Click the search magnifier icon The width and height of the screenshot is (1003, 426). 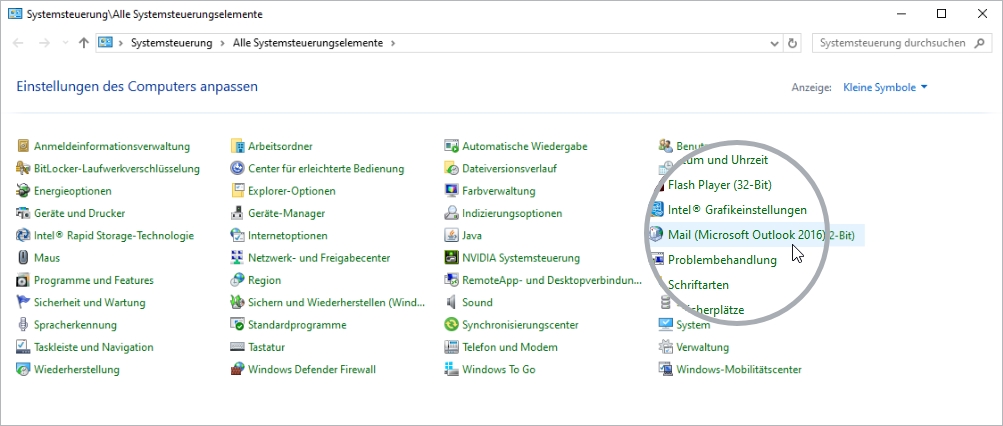click(979, 43)
